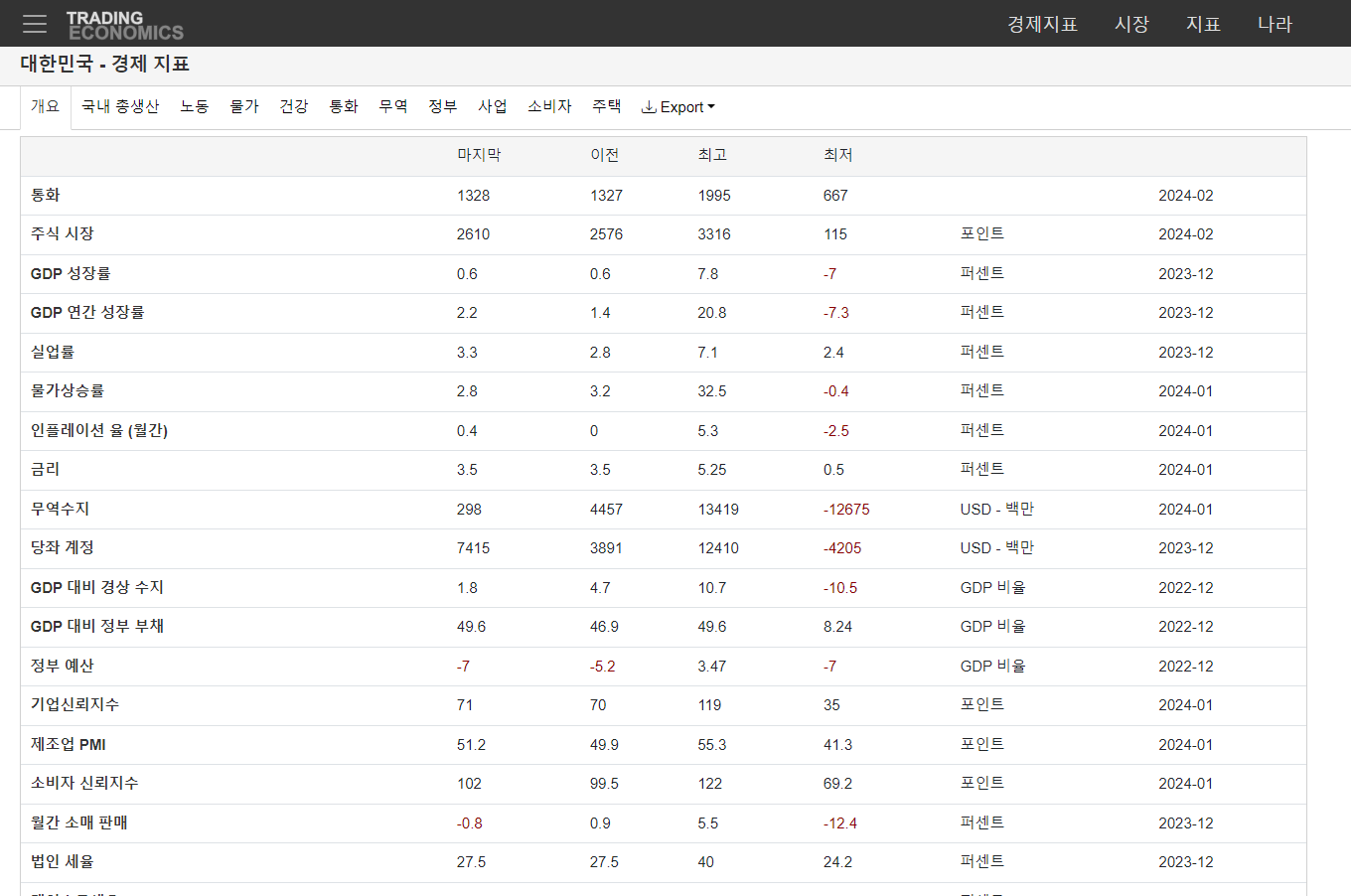
Task: Click the value -12.4 in 월간 소매 판매 row
Action: [840, 823]
